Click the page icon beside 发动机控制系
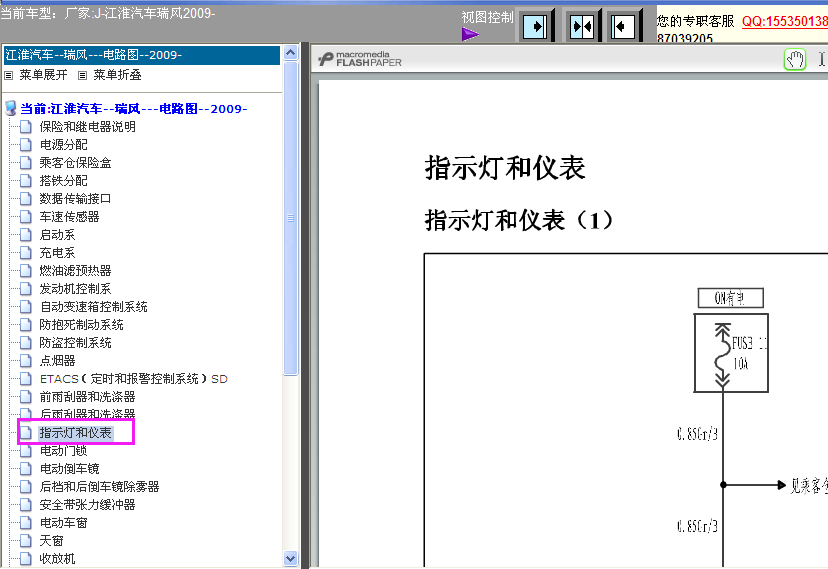This screenshot has width=828, height=569. 25,289
